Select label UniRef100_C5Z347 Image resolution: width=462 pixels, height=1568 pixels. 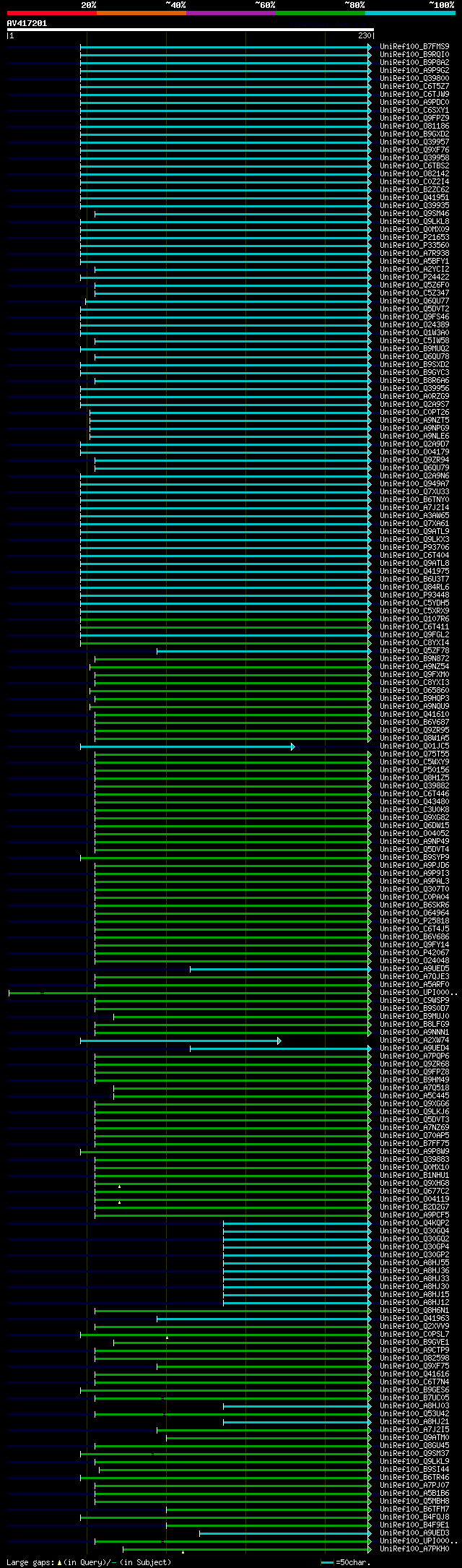[x=414, y=293]
